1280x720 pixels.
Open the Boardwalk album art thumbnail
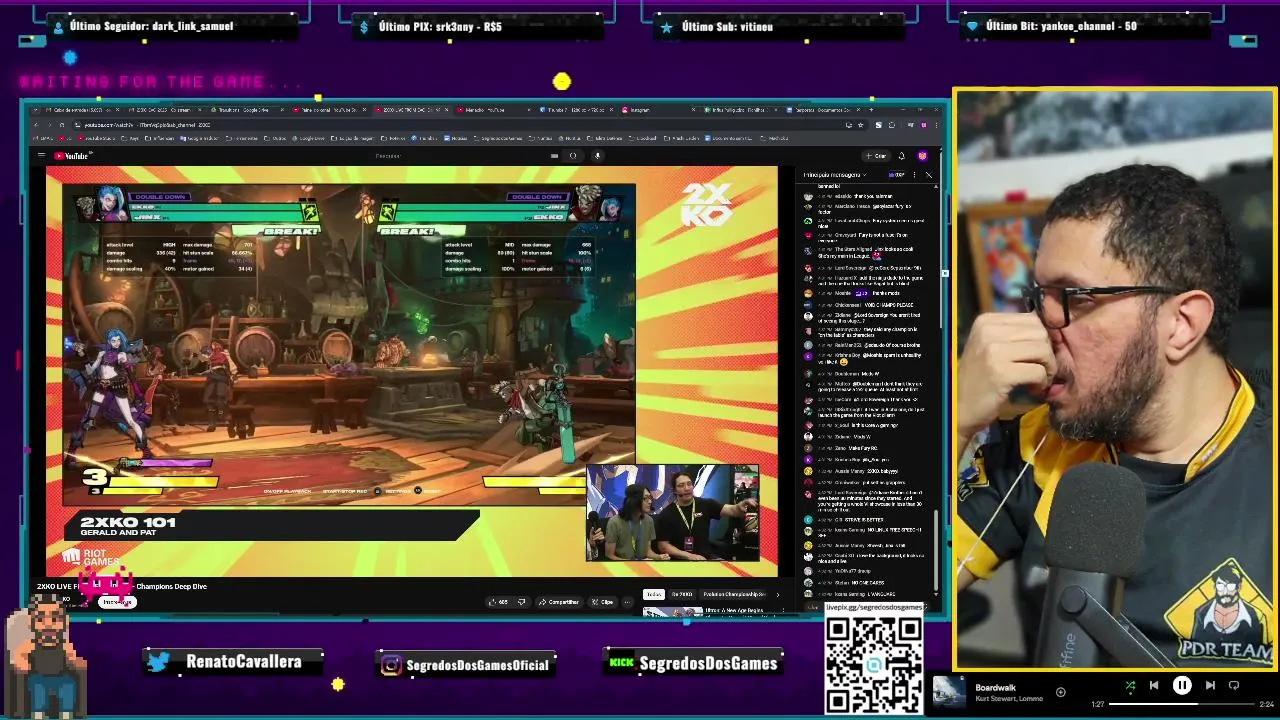point(949,692)
